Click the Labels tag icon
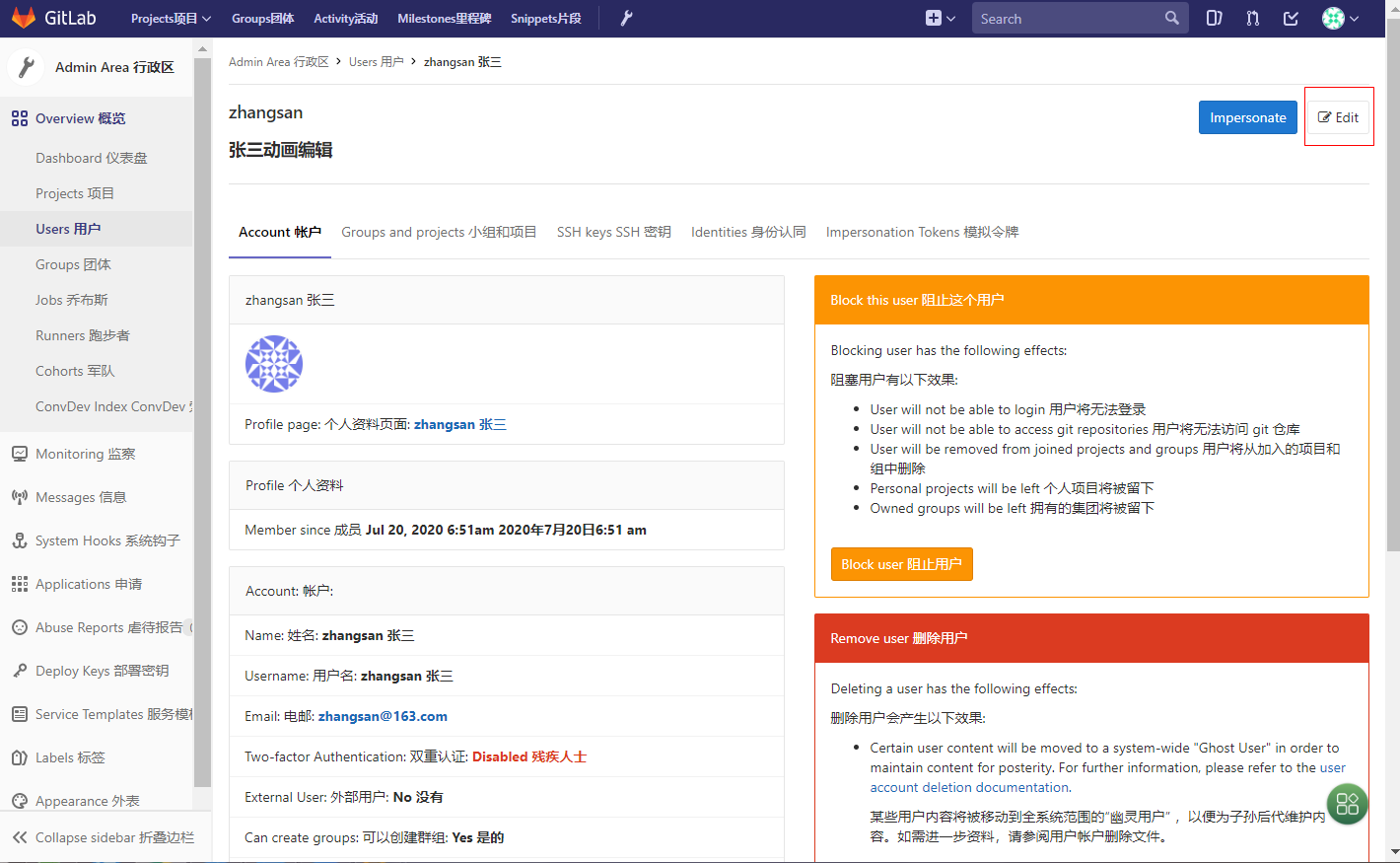The width and height of the screenshot is (1400, 863). tap(20, 757)
